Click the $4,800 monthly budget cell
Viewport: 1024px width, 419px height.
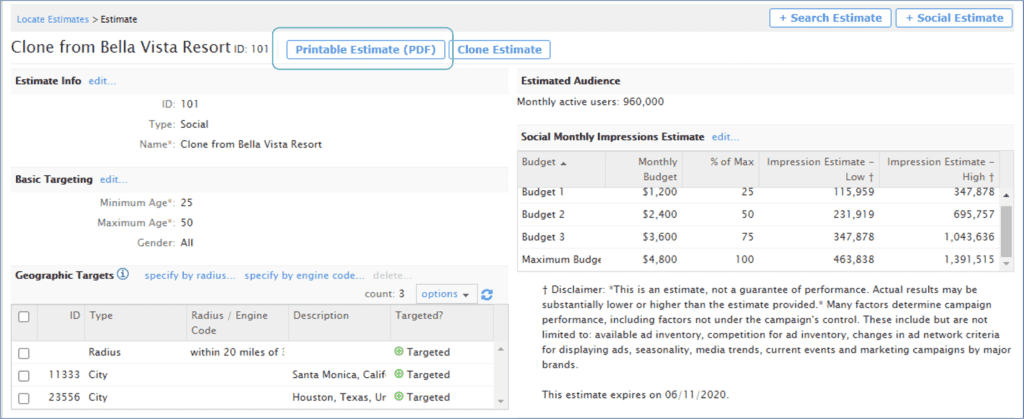coord(660,260)
